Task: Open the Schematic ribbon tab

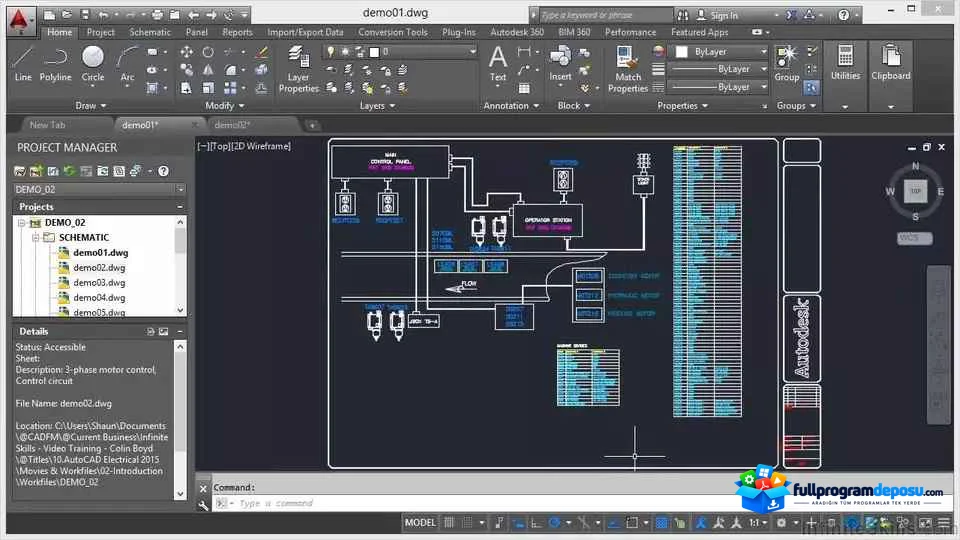Action: (149, 32)
